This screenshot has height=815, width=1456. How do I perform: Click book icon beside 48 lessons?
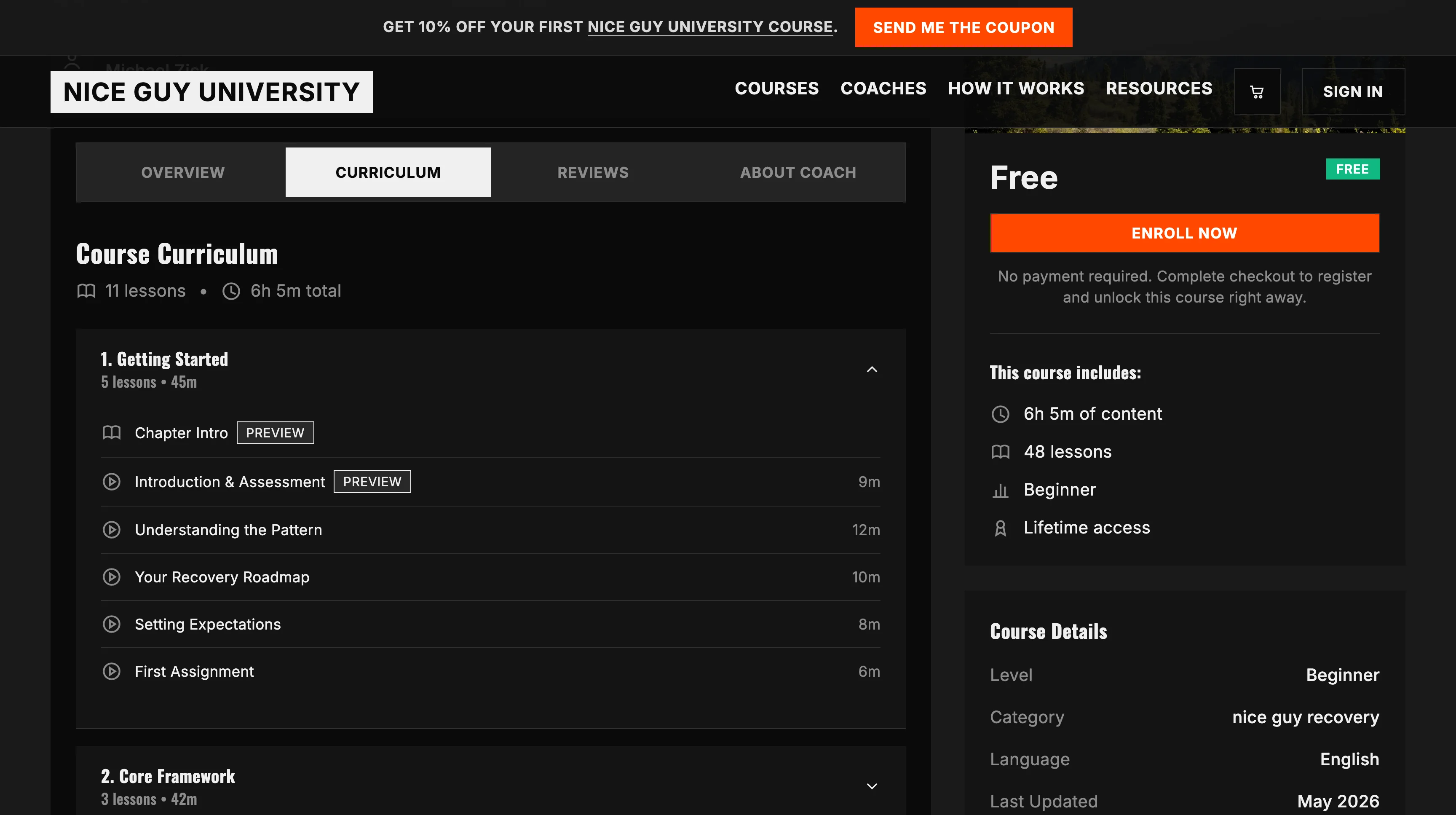tap(1001, 452)
